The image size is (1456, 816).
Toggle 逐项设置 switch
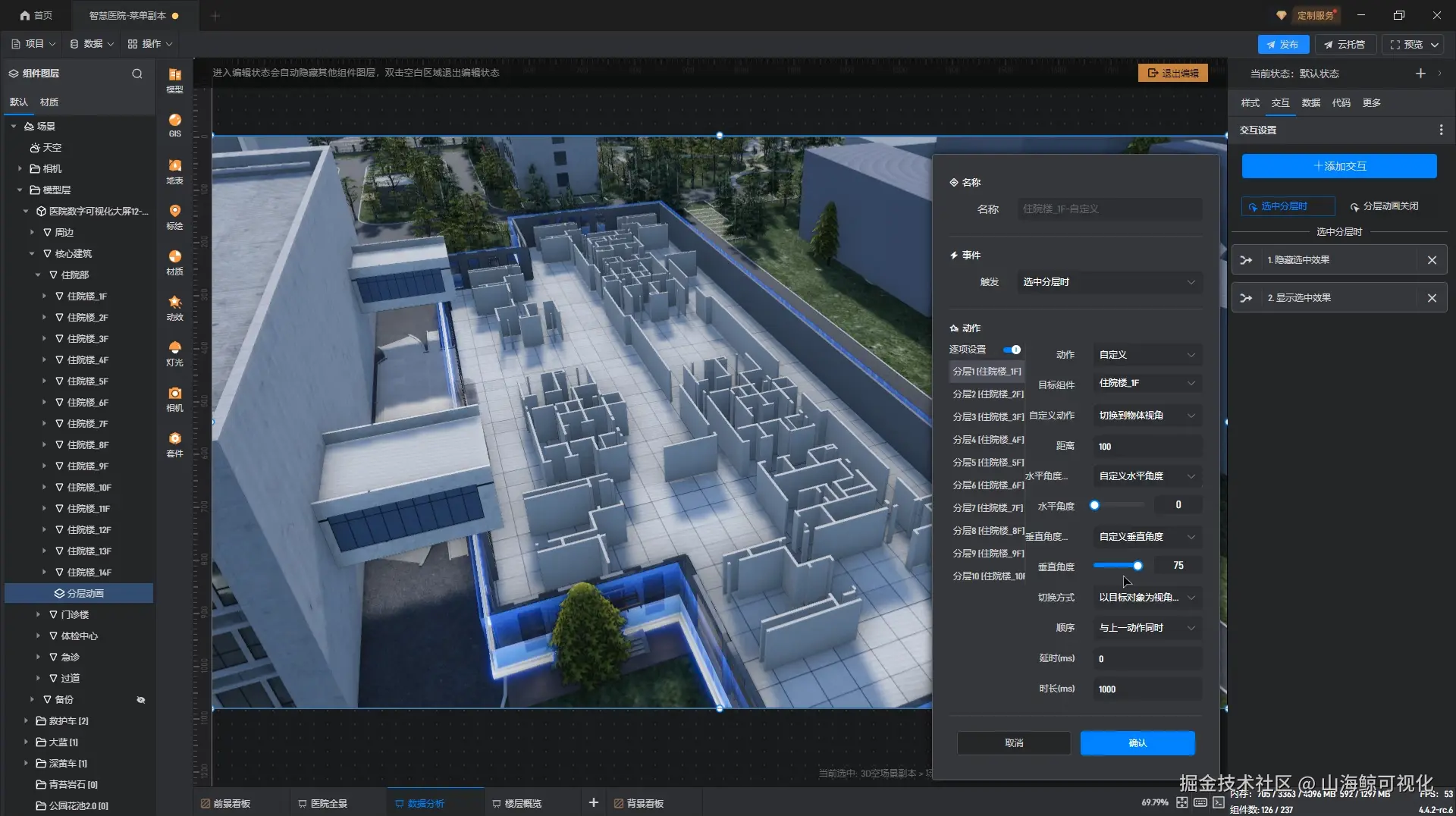coord(1012,350)
